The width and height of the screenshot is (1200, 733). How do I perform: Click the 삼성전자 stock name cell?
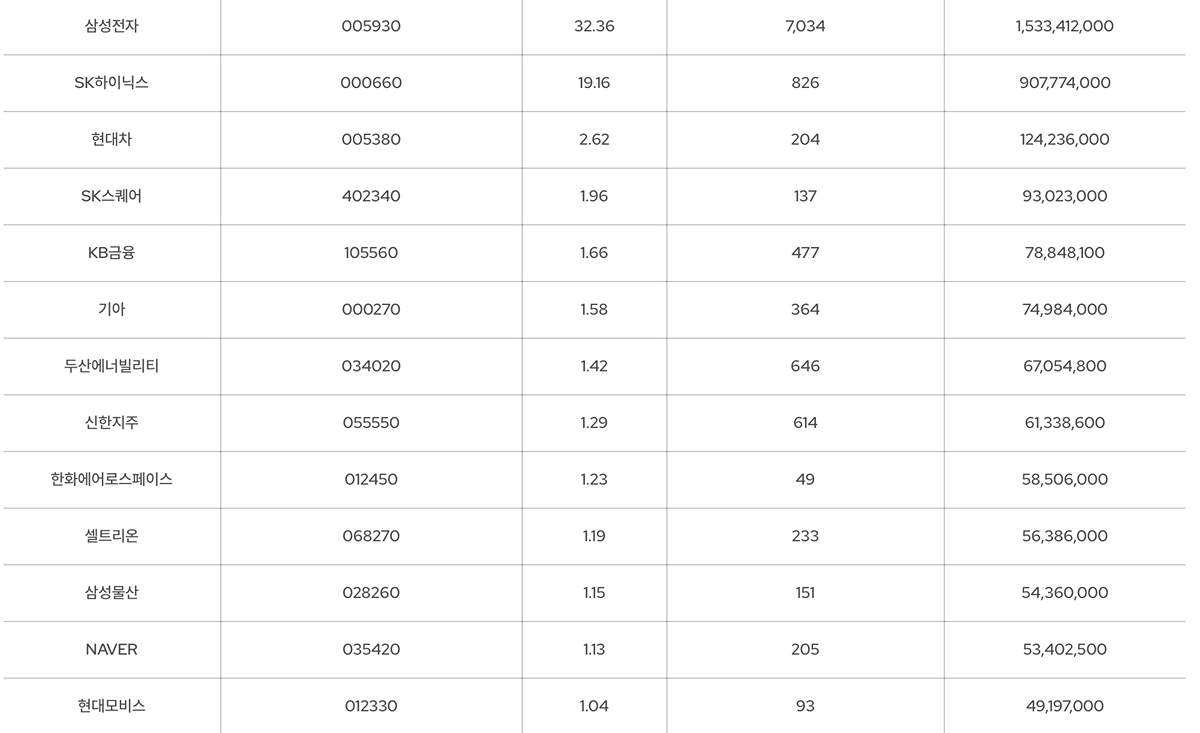point(112,26)
